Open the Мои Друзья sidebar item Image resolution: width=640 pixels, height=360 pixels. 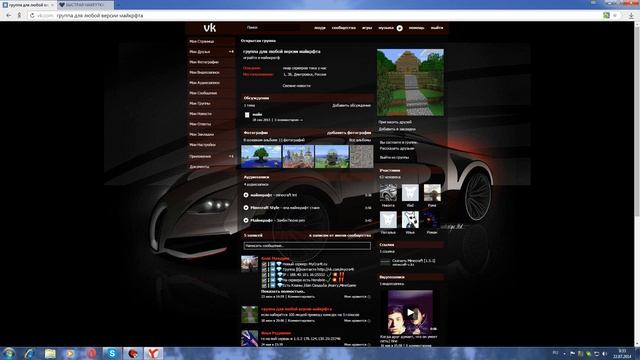(200, 52)
